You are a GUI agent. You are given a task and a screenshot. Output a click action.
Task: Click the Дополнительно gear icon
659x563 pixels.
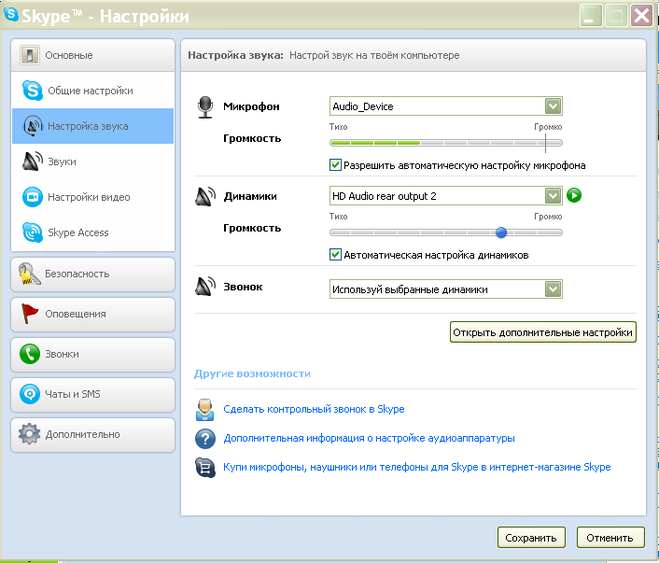point(29,434)
